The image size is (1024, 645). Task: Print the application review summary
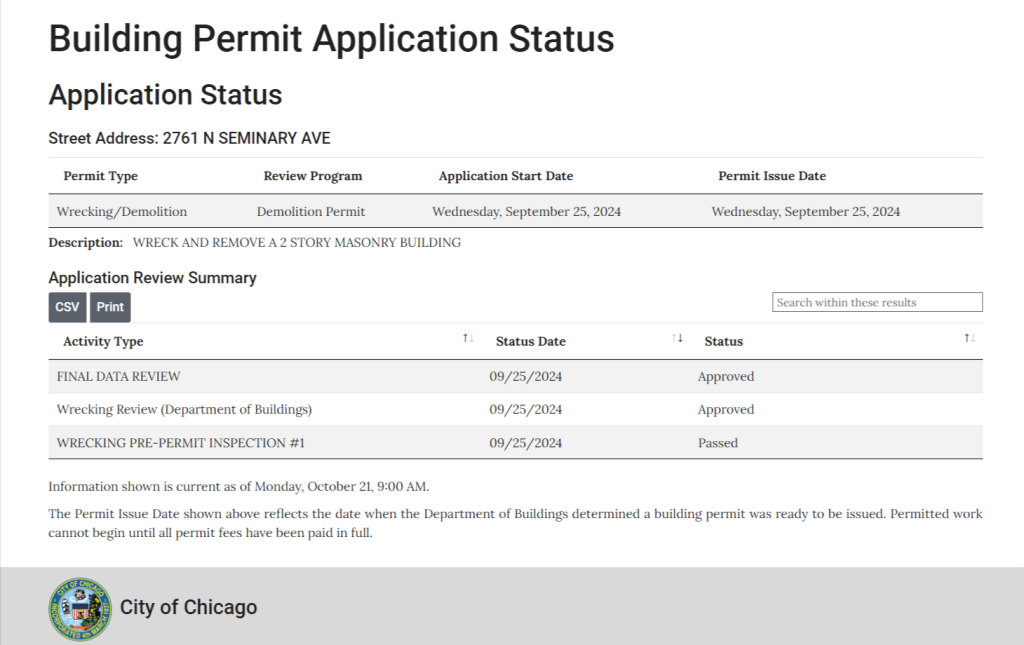[110, 307]
